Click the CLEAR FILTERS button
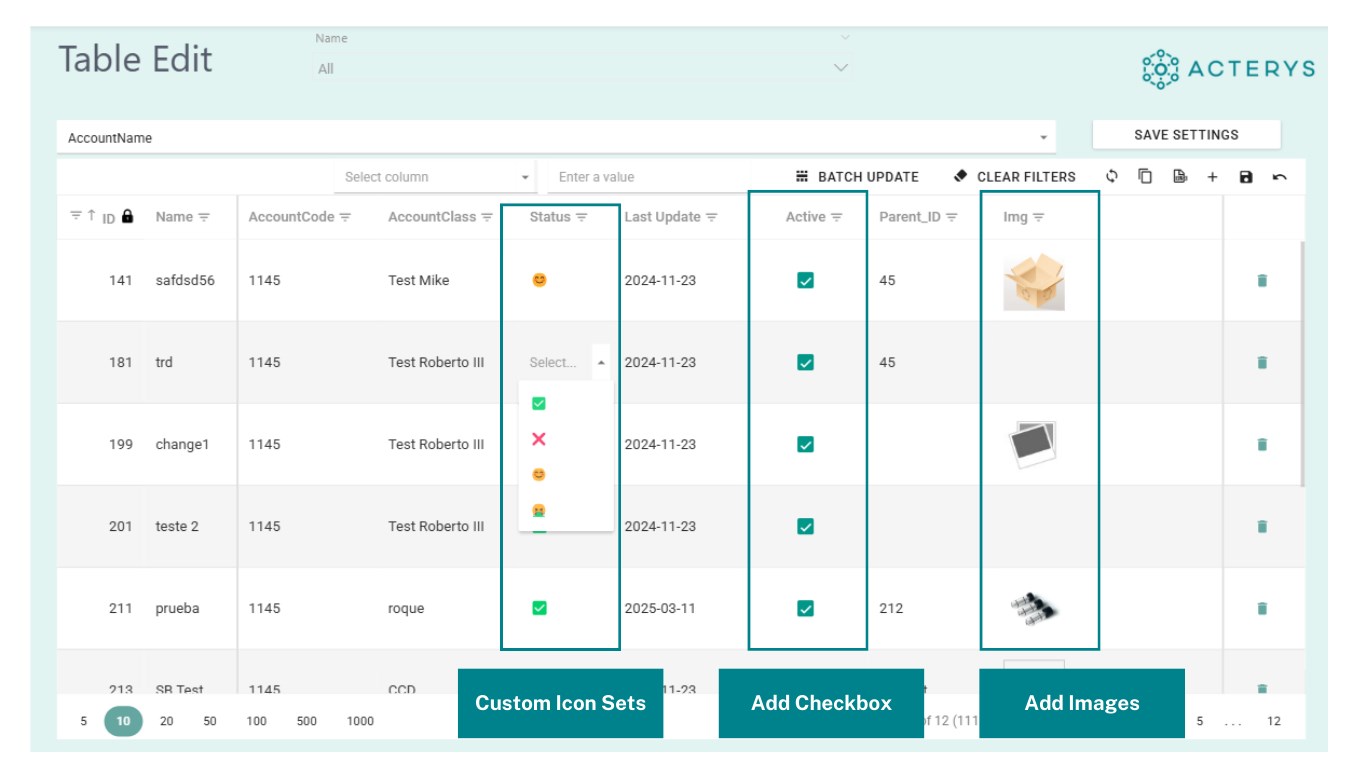 (x=1015, y=177)
